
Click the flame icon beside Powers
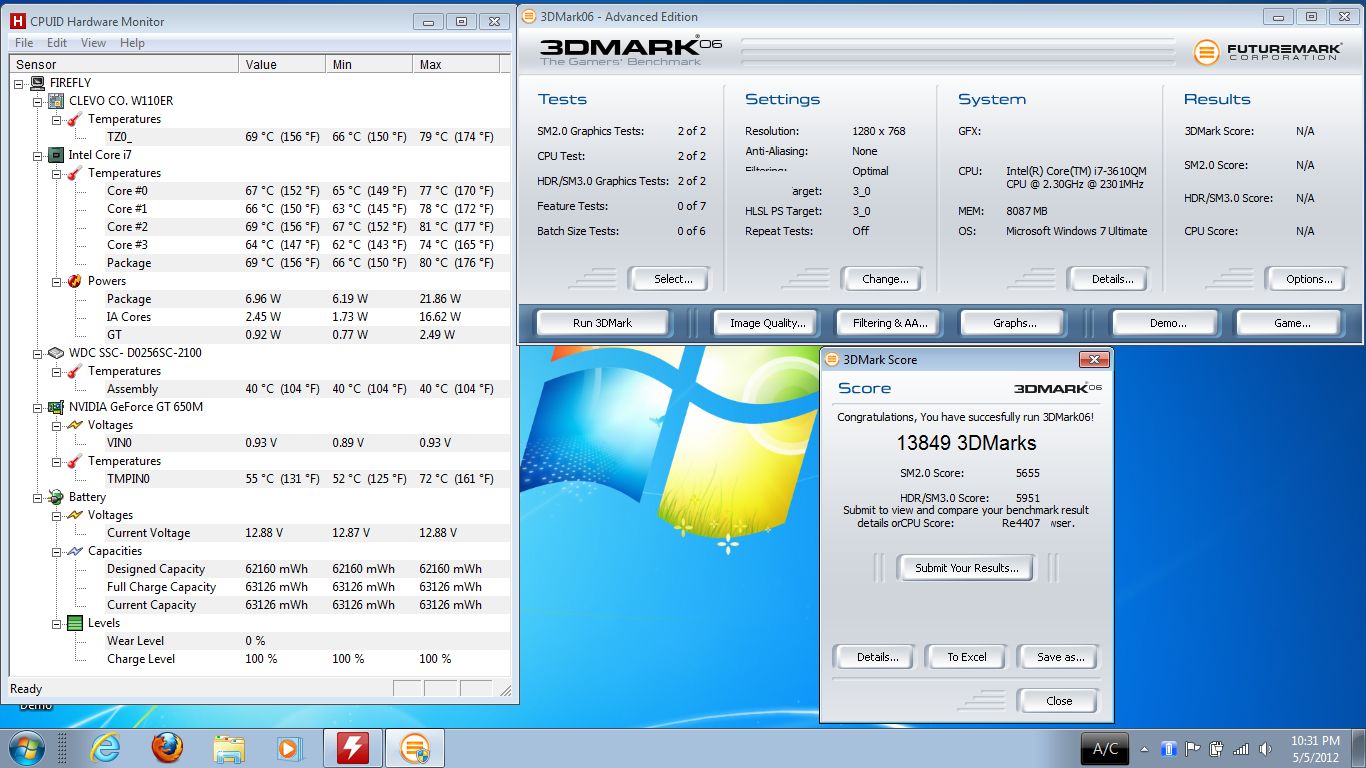[x=74, y=281]
